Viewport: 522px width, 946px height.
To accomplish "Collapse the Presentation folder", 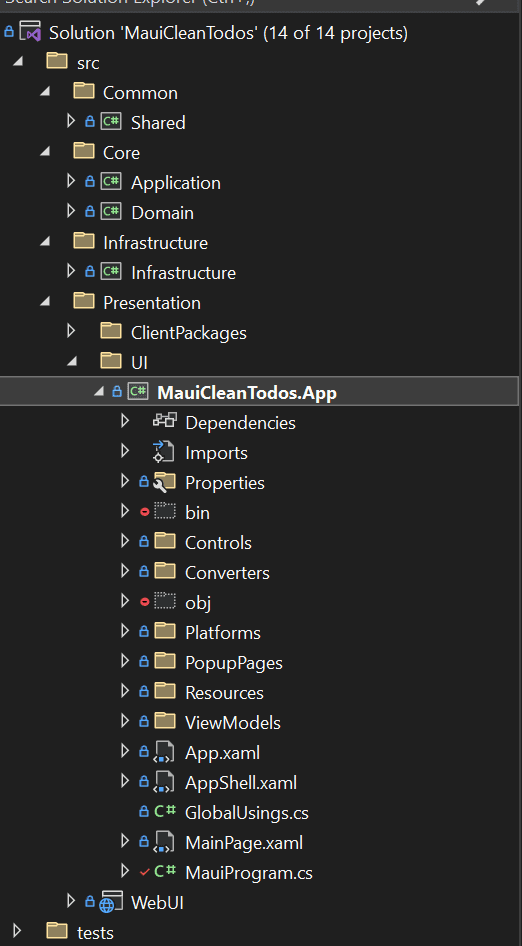I will point(46,302).
